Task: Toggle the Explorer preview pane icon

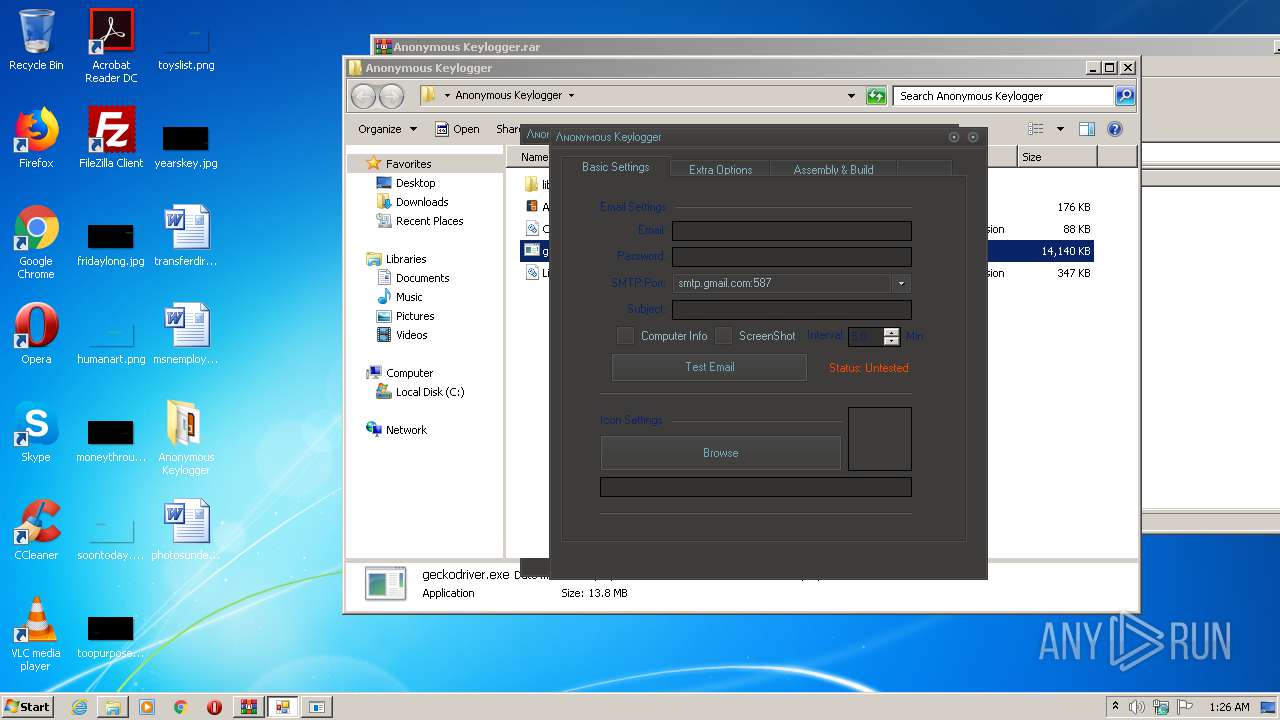Action: tap(1087, 129)
